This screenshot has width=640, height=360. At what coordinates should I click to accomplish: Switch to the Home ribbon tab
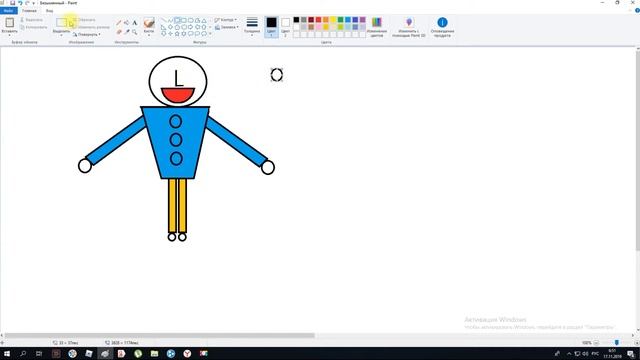click(x=29, y=11)
